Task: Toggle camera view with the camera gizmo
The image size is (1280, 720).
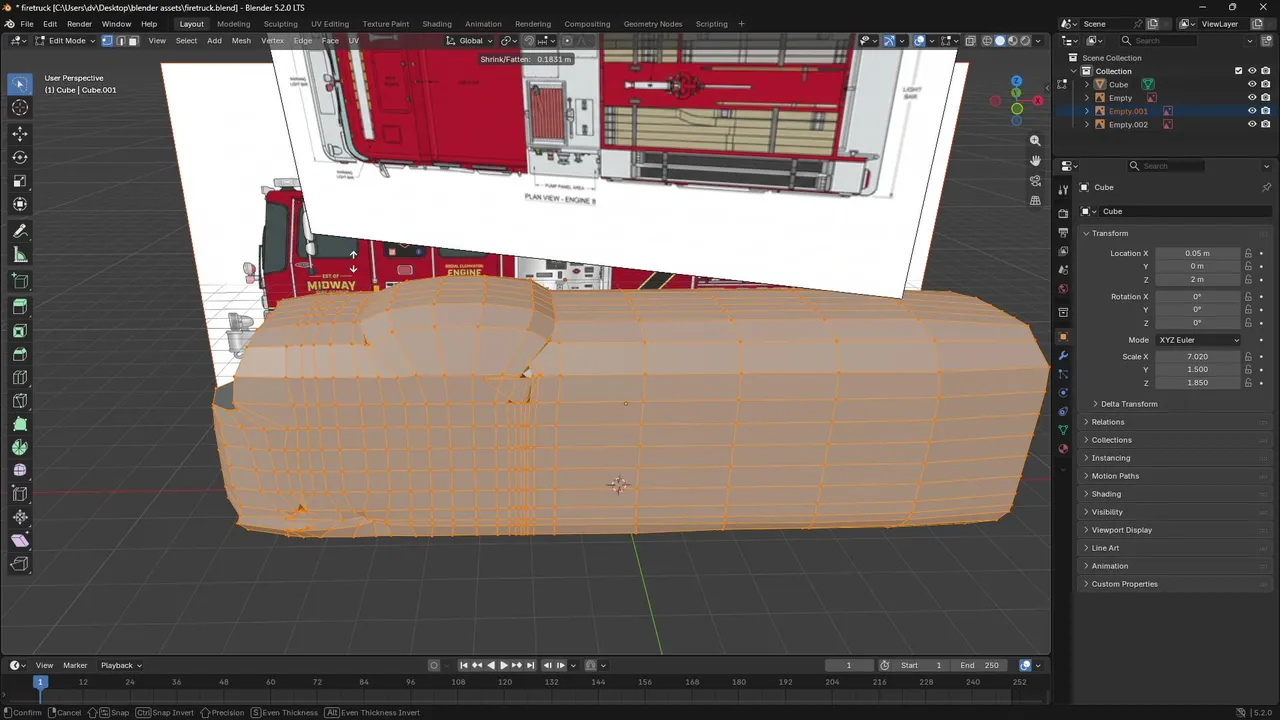Action: point(1035,180)
